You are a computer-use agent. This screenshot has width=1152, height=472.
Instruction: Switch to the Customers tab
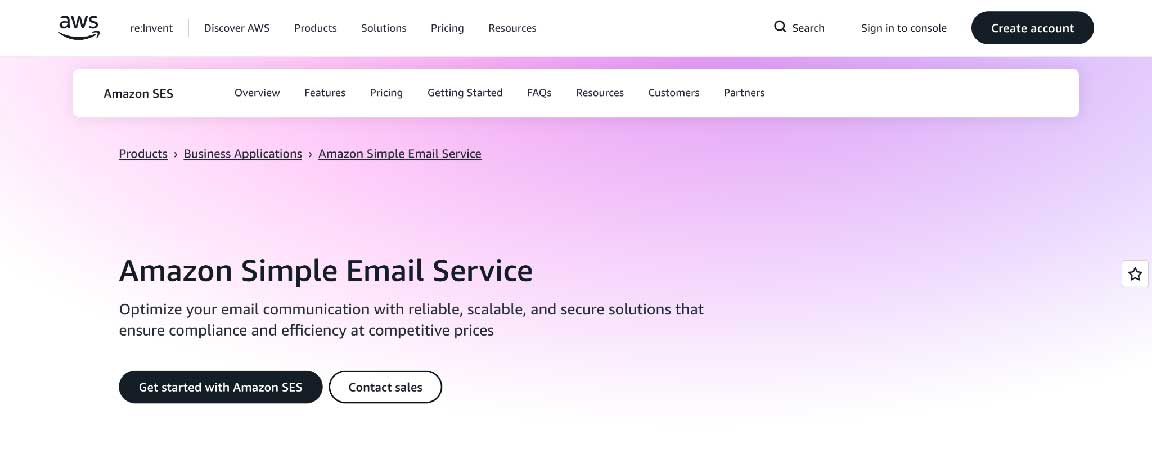click(674, 93)
